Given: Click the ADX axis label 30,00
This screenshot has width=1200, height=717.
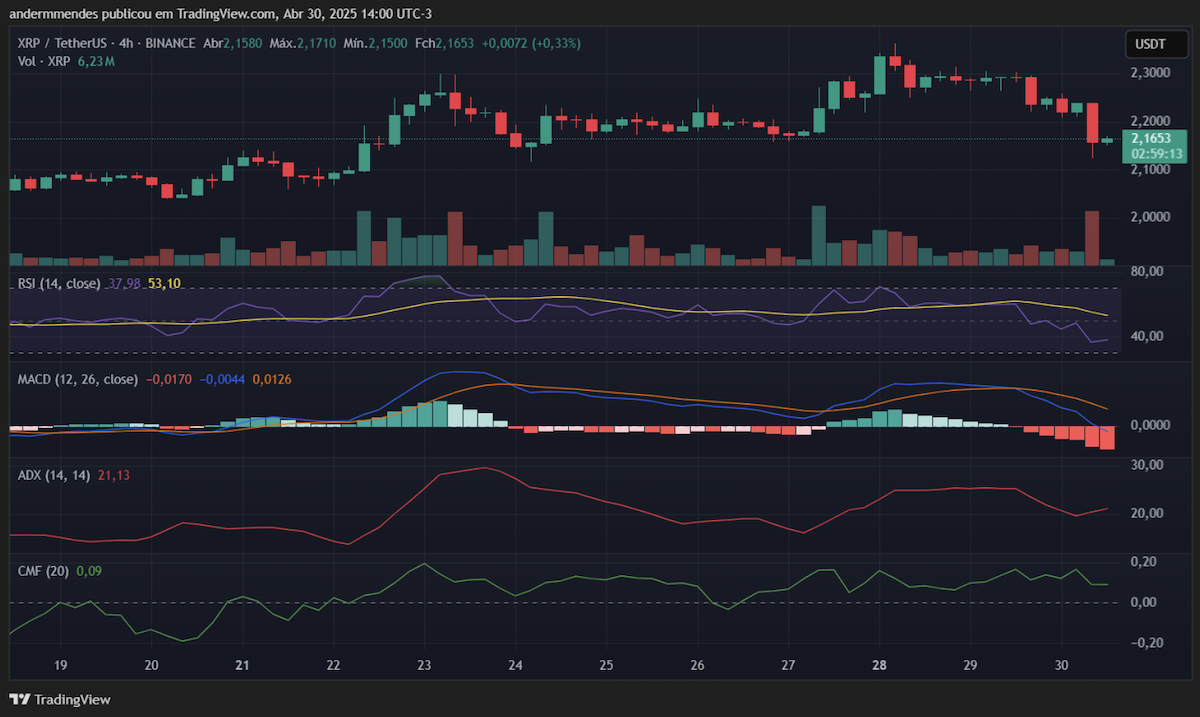Looking at the screenshot, I should click(x=1147, y=465).
